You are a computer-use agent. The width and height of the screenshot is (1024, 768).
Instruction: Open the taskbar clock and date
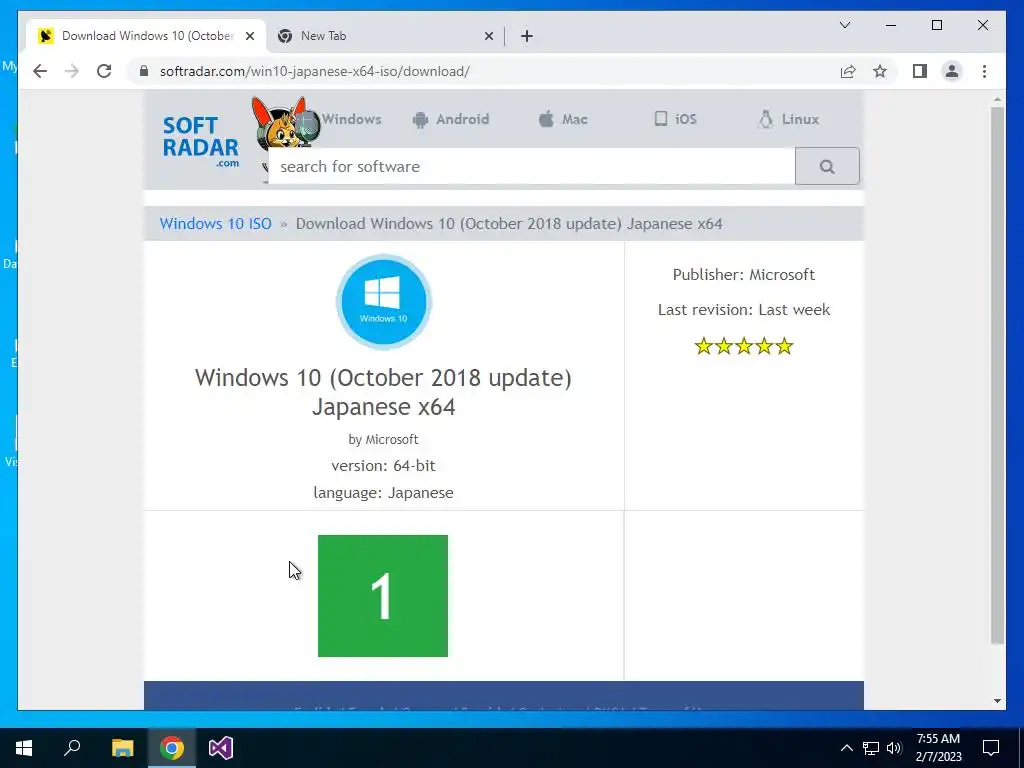coord(938,748)
